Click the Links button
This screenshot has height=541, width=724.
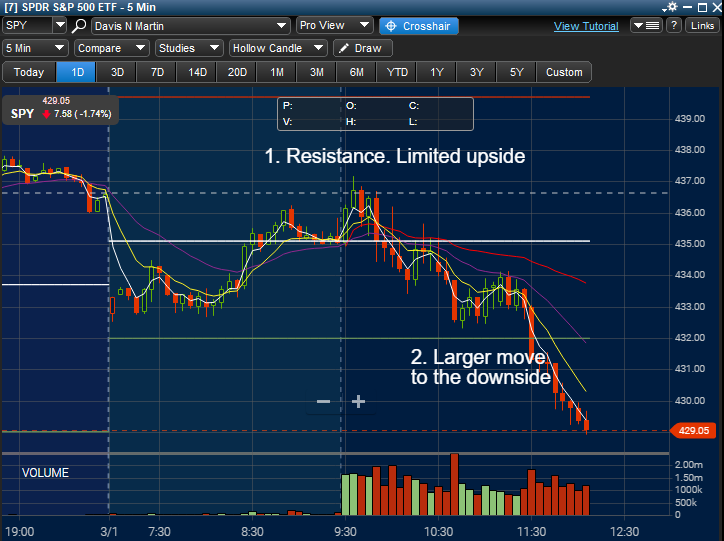[702, 25]
